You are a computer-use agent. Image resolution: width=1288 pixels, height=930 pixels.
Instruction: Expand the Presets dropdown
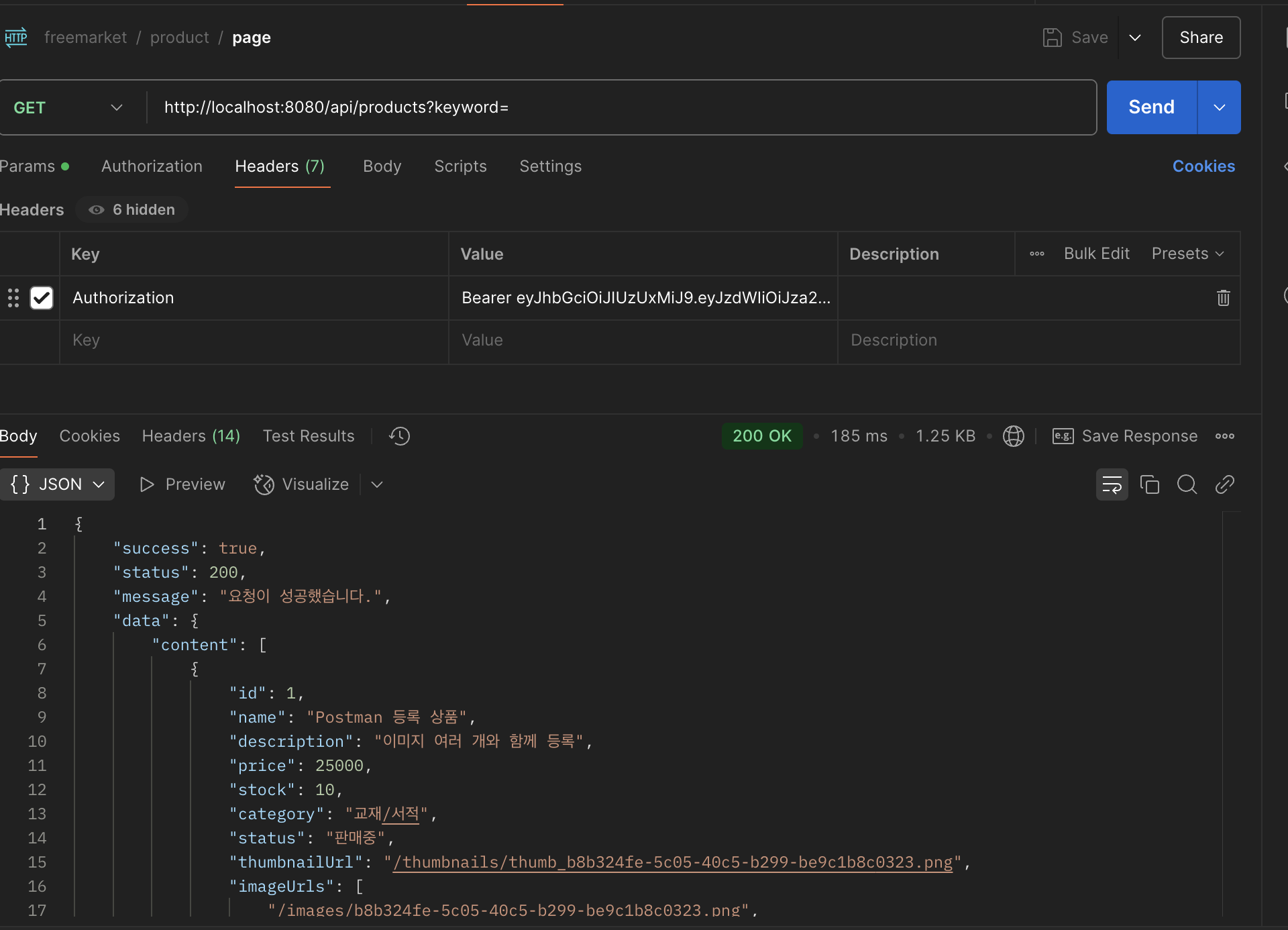[x=1187, y=254]
